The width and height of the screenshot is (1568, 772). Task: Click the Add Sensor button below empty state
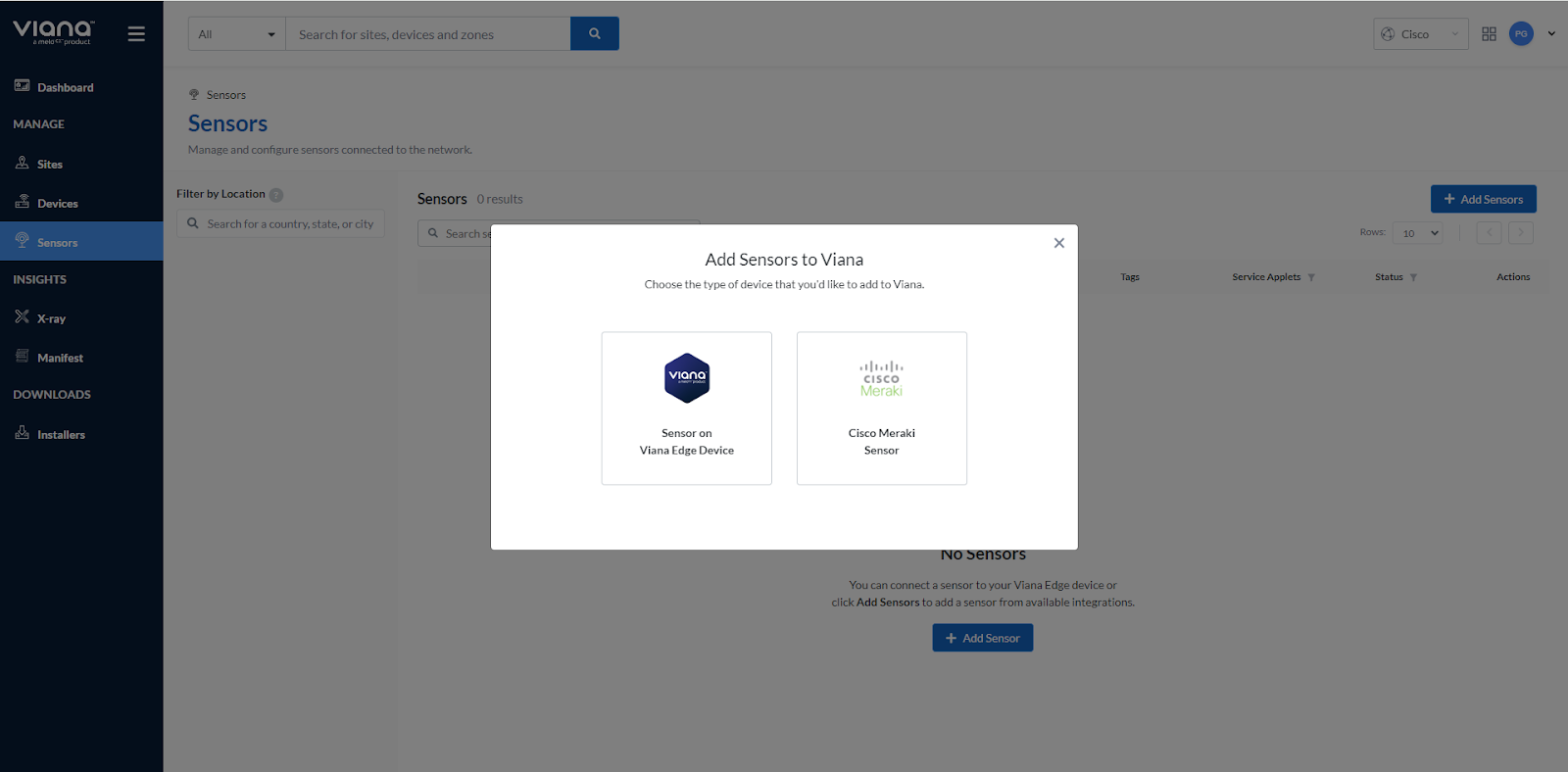click(x=982, y=638)
